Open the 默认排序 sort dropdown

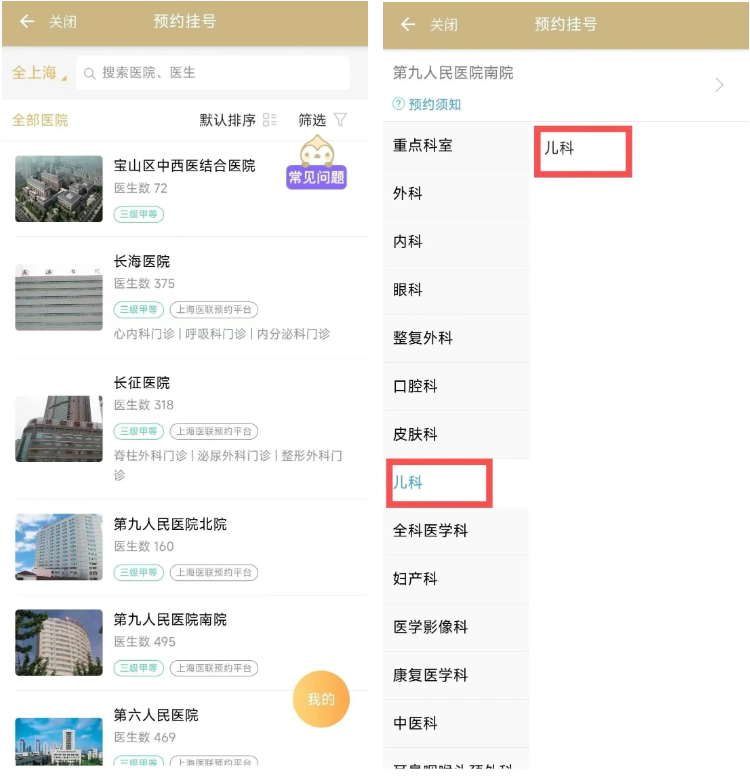pyautogui.click(x=227, y=120)
